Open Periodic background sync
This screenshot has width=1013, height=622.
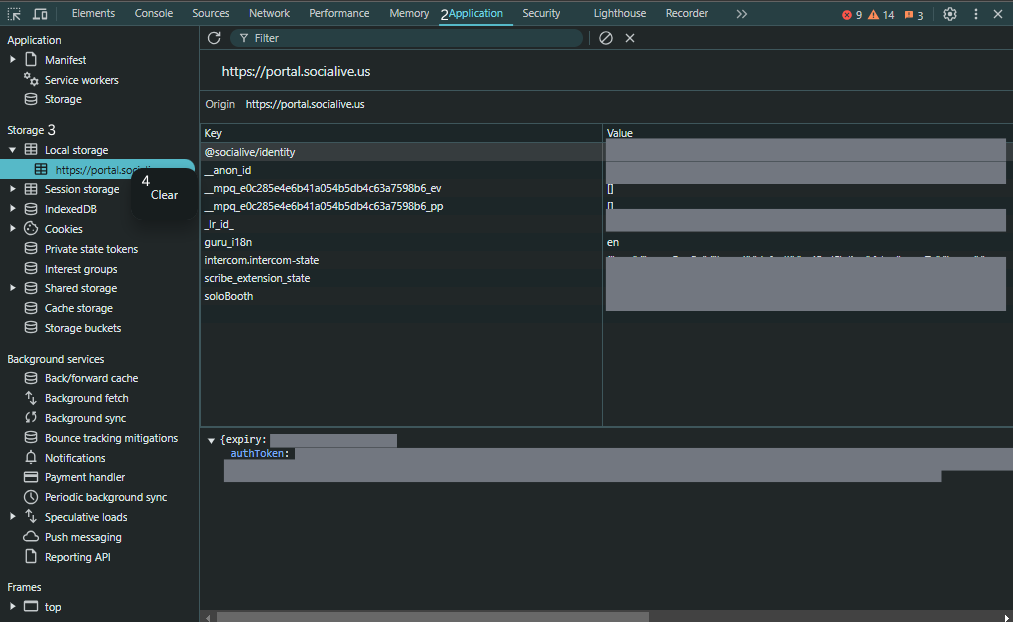coord(106,497)
